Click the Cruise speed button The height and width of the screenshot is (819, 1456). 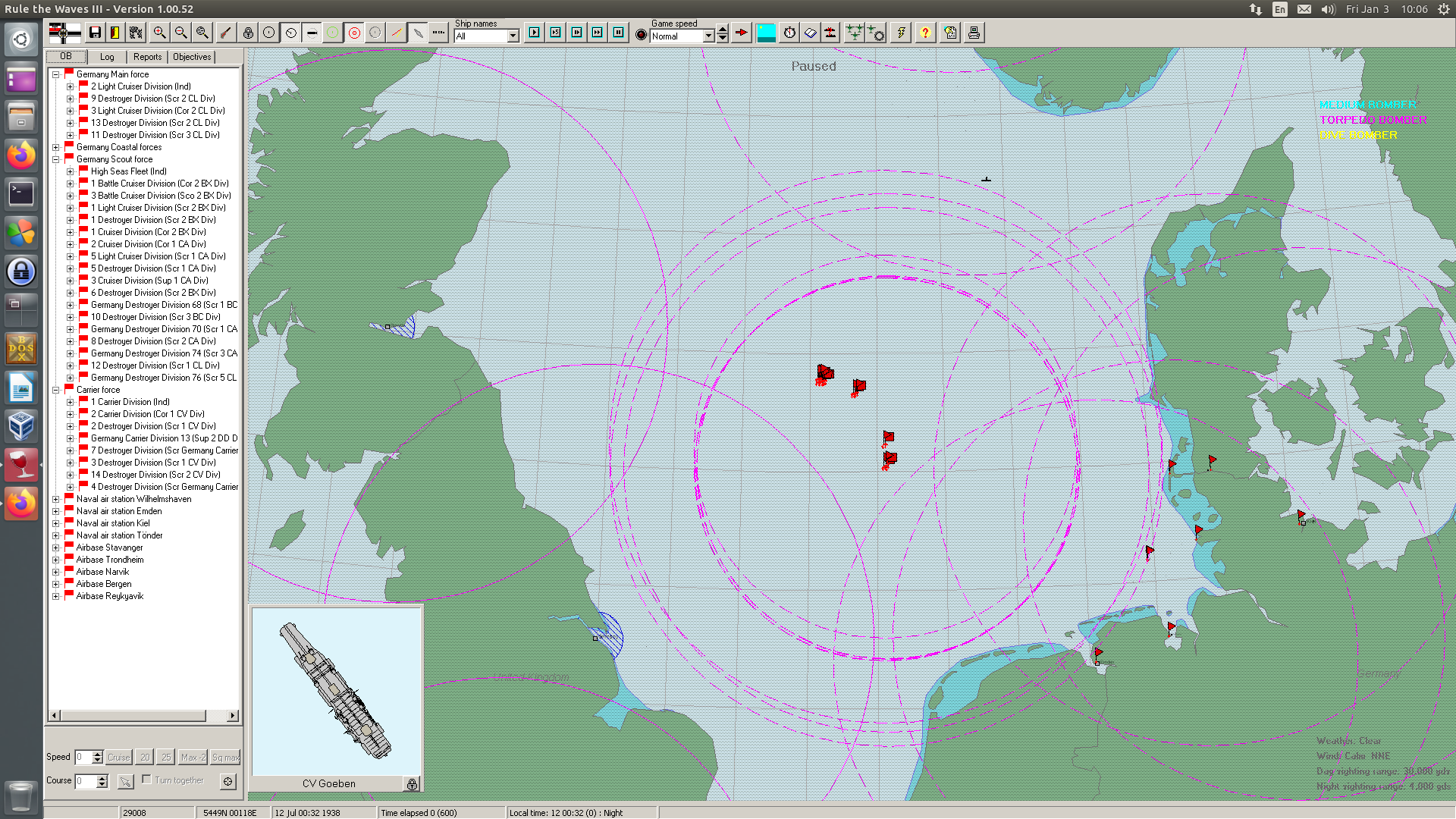(118, 757)
